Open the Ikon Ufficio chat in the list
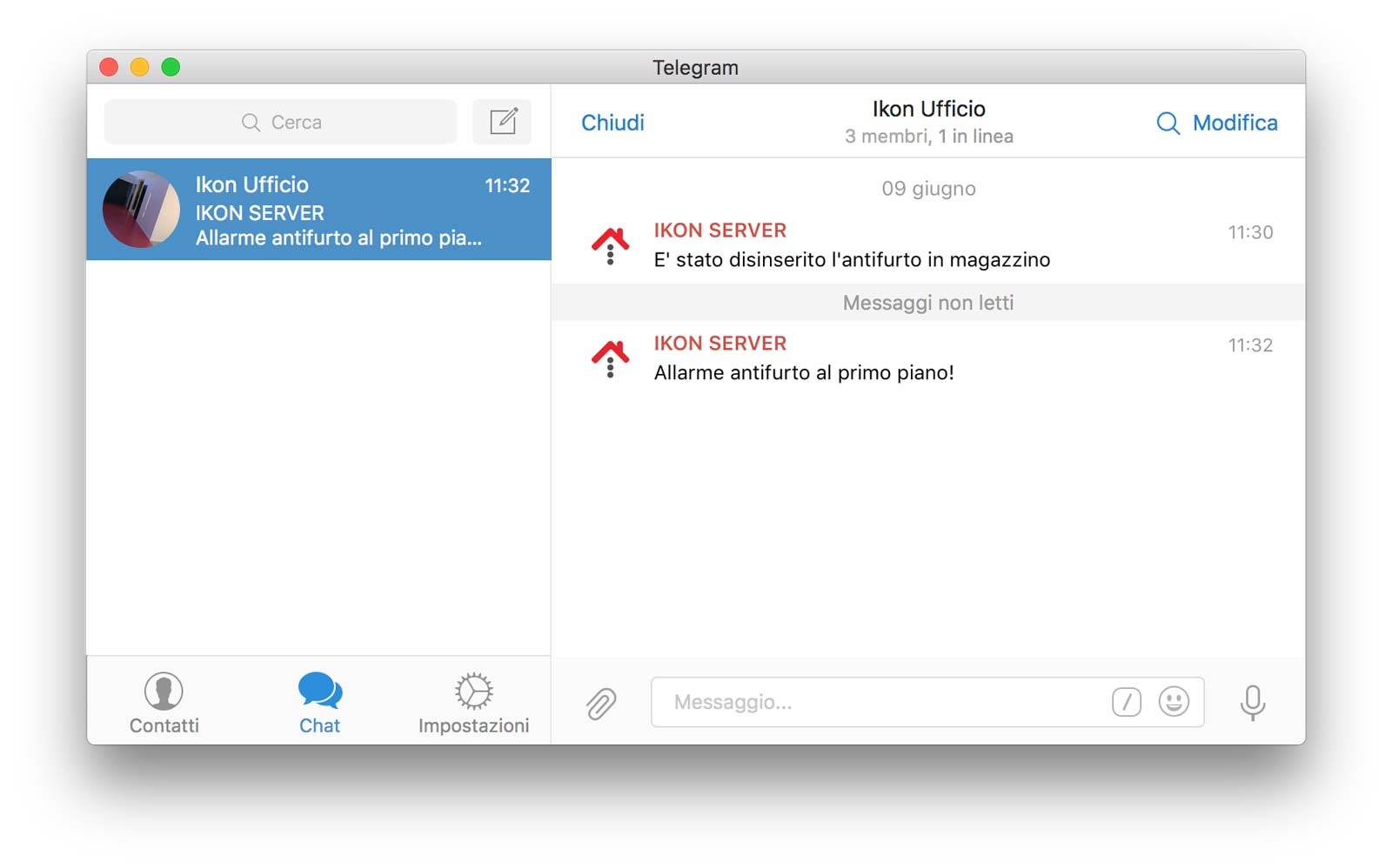Viewport: 1392px width, 868px height. click(x=319, y=210)
